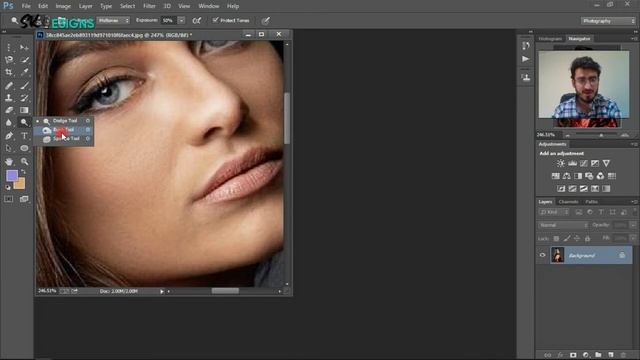Select the Pen tool
The height and width of the screenshot is (360, 640).
tap(9, 136)
